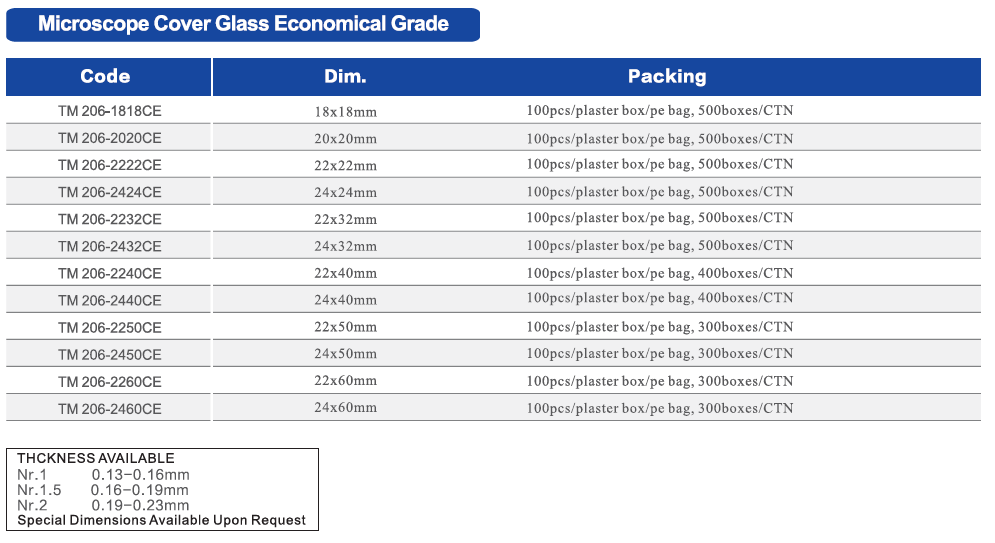Viewport: 995px width, 543px height.
Task: Select the Packing column header
Action: coord(666,77)
